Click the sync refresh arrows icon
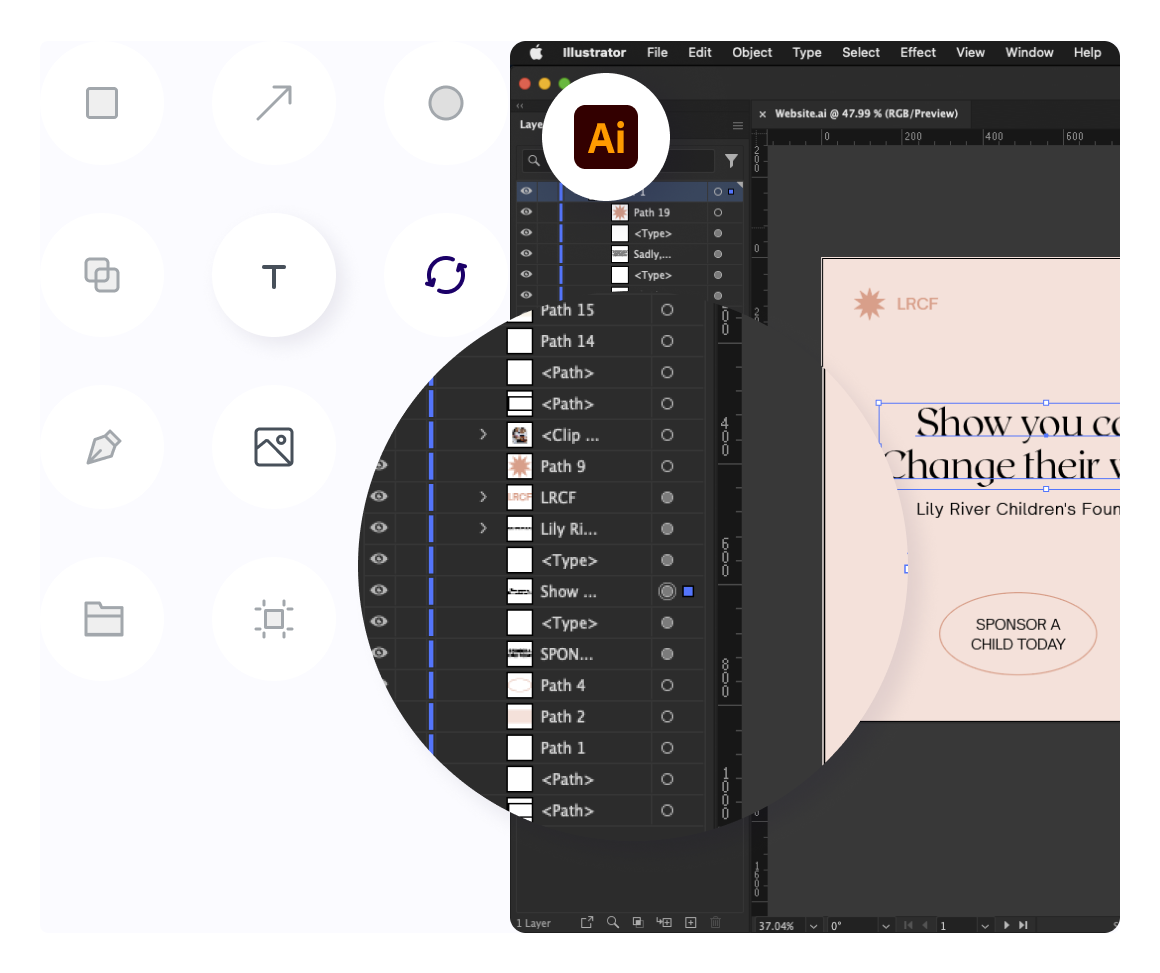The width and height of the screenshot is (1160, 973). [445, 275]
